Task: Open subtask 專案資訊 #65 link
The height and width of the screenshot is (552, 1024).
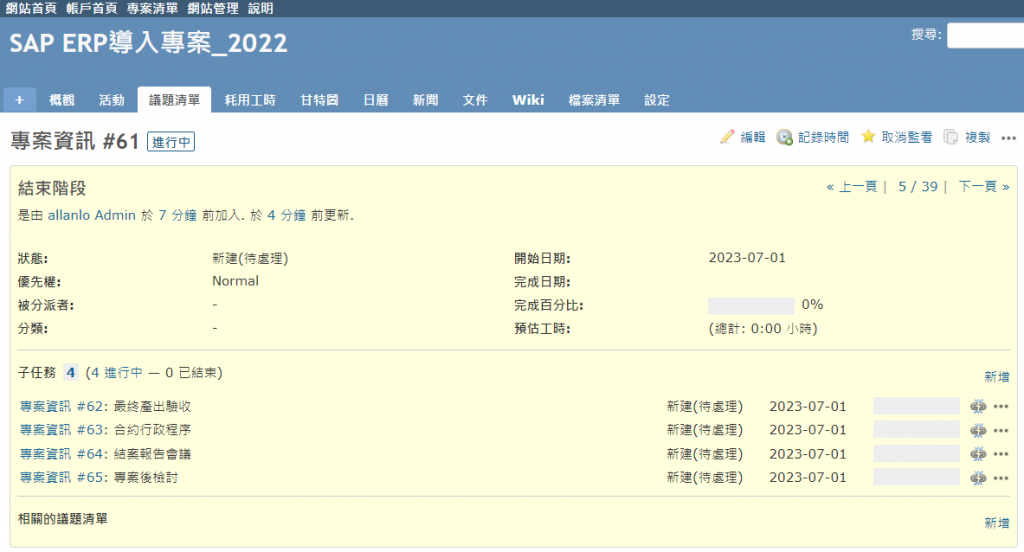Action: pyautogui.click(x=63, y=478)
